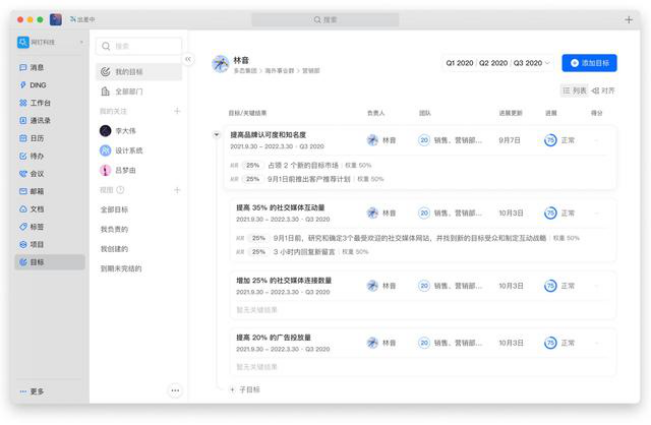Open DING in left sidebar

pyautogui.click(x=33, y=85)
